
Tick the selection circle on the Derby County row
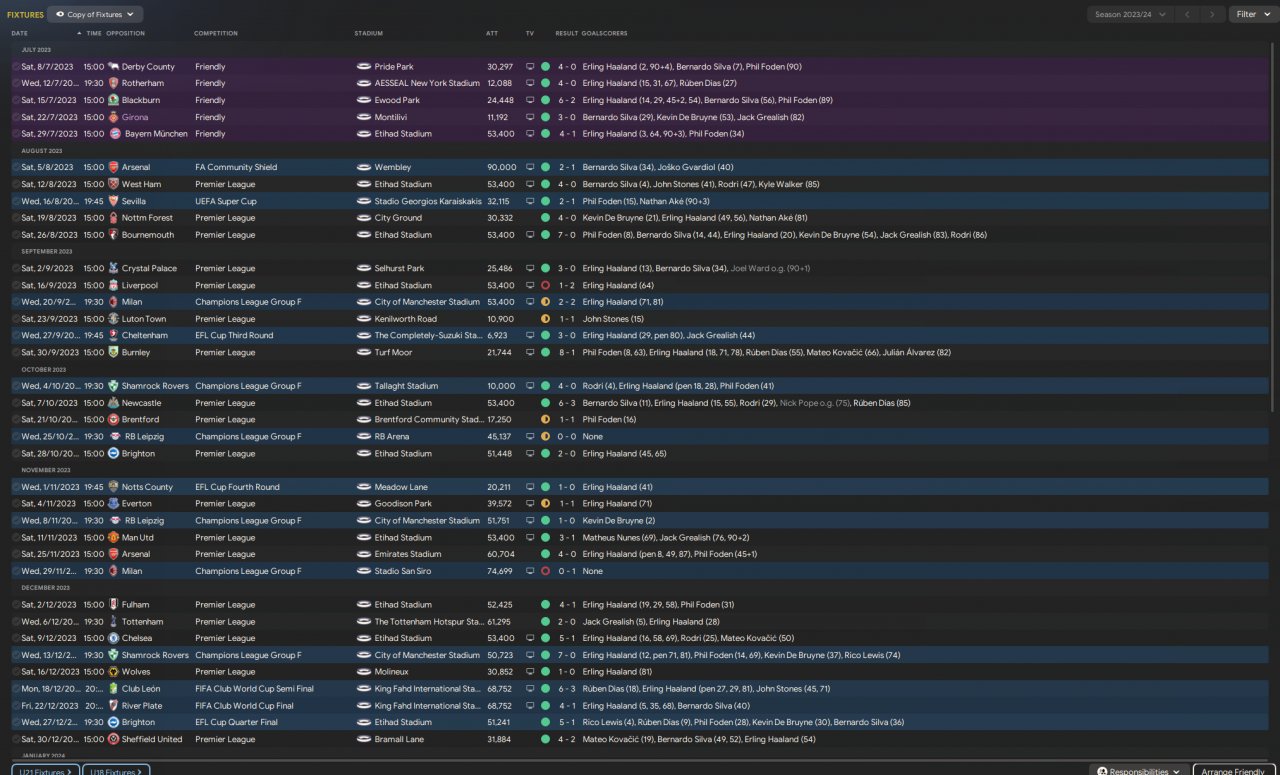[x=15, y=67]
